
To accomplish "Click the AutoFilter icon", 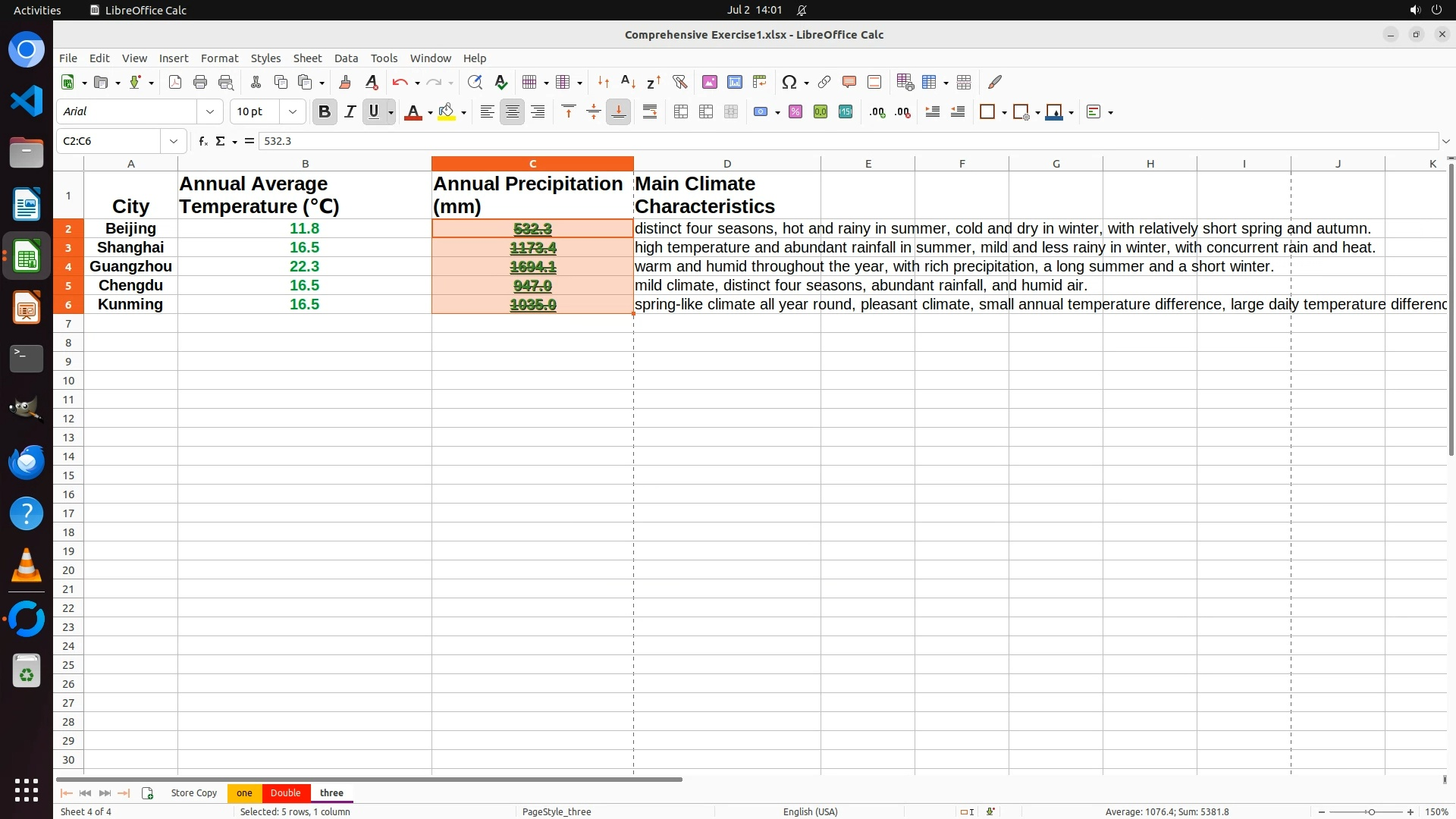I will click(679, 82).
